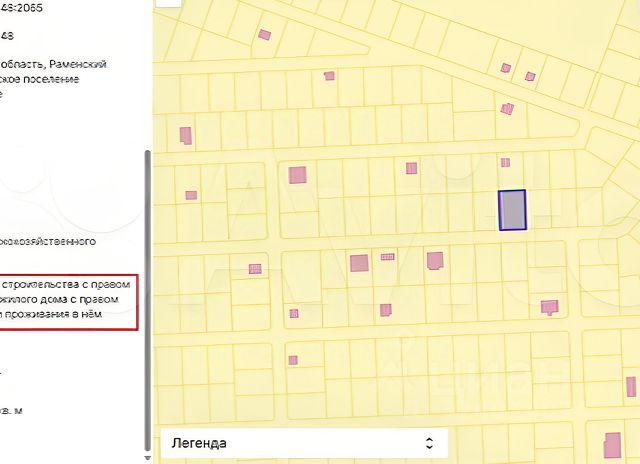Select the large pink building in the bottom-right corner
Image resolution: width=640 pixels, height=464 pixels.
(x=613, y=445)
